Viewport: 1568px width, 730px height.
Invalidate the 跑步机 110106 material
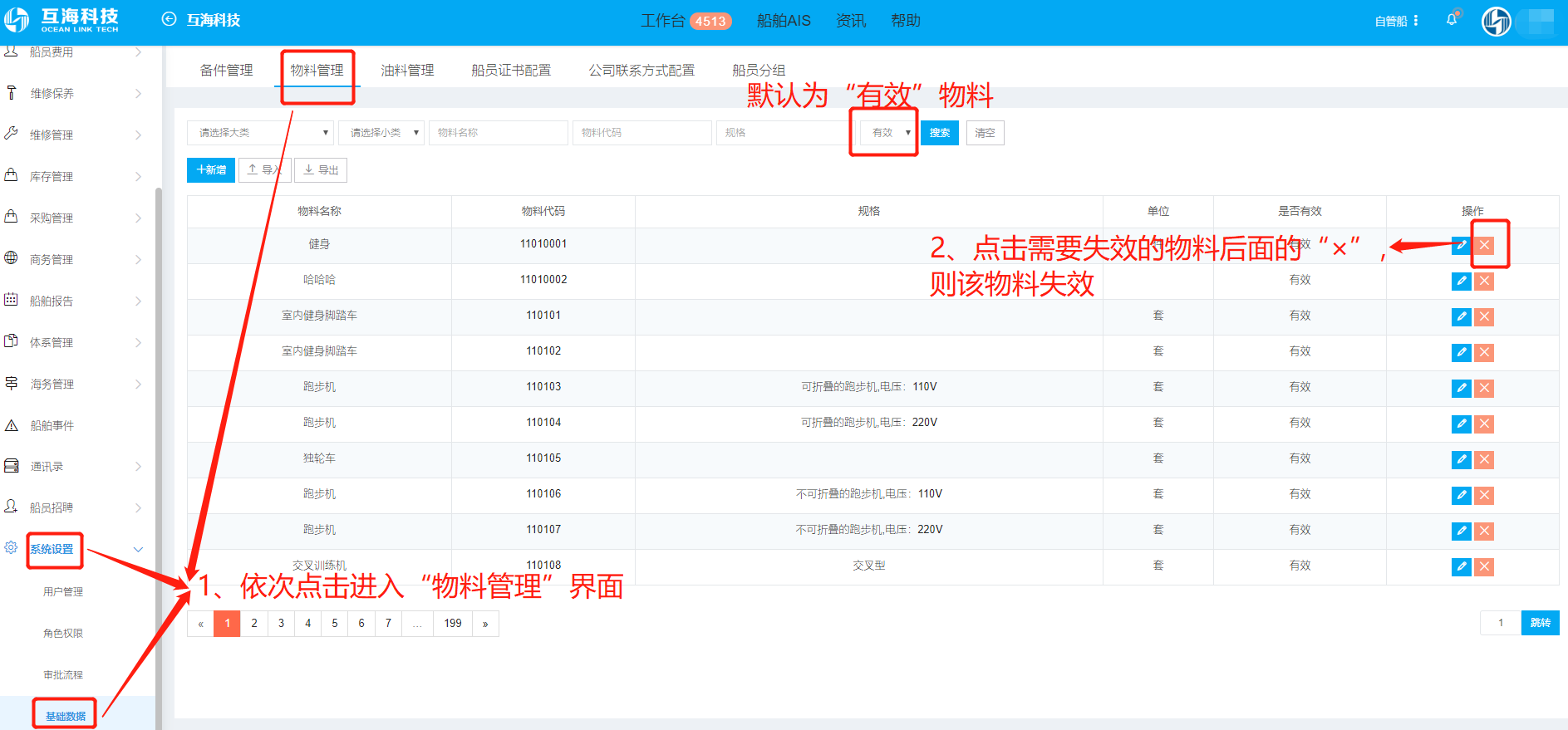click(x=1484, y=495)
